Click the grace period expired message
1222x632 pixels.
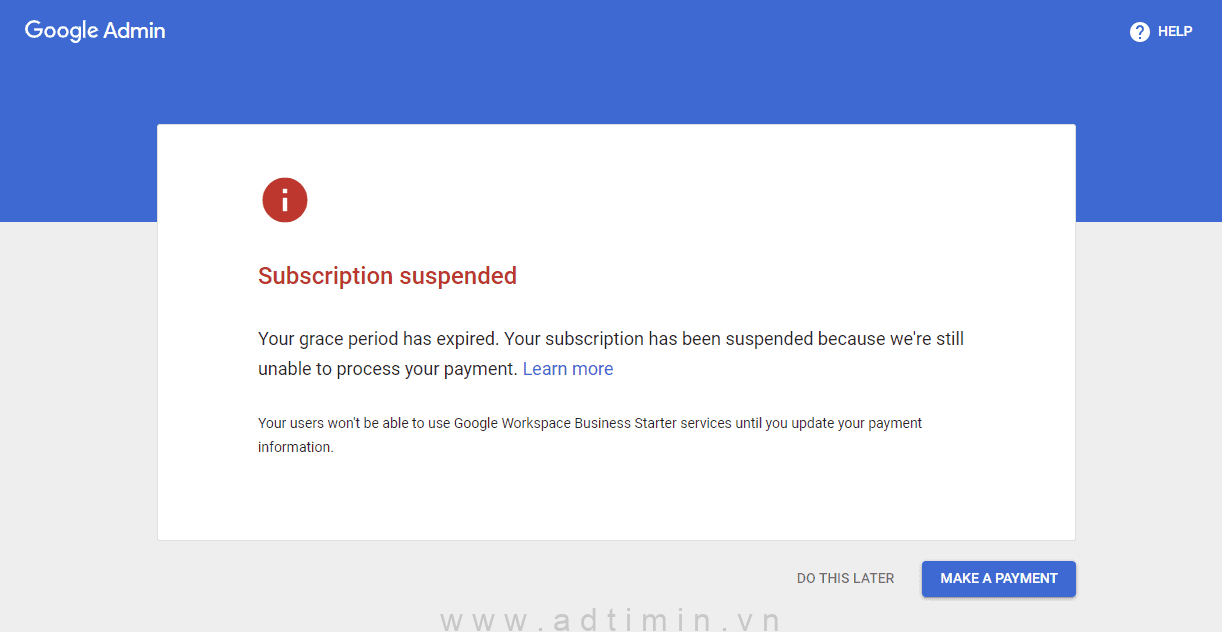[x=610, y=339]
